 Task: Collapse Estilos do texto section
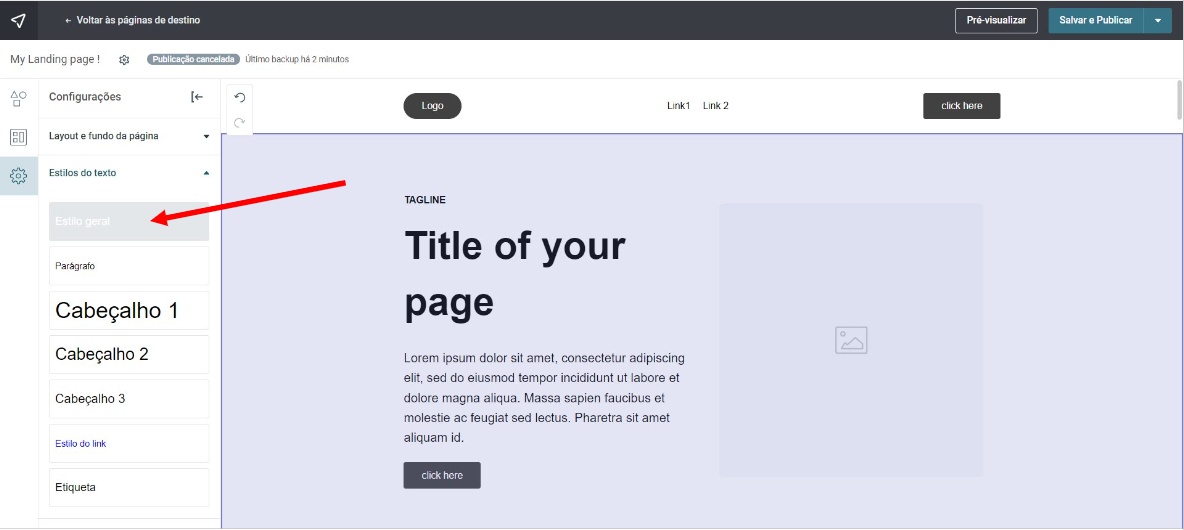point(129,173)
